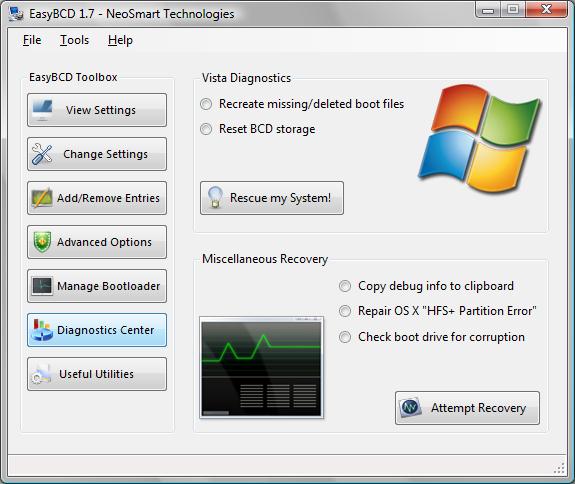Open Add/Remove Entries section
This screenshot has width=575, height=484.
tap(97, 198)
